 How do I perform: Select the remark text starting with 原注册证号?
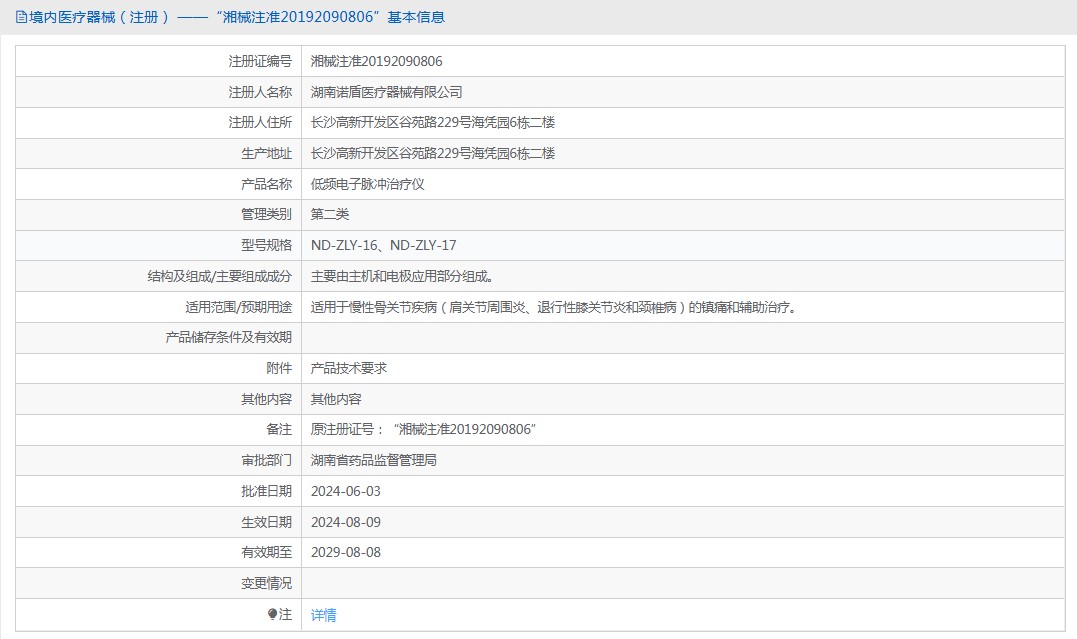(423, 429)
